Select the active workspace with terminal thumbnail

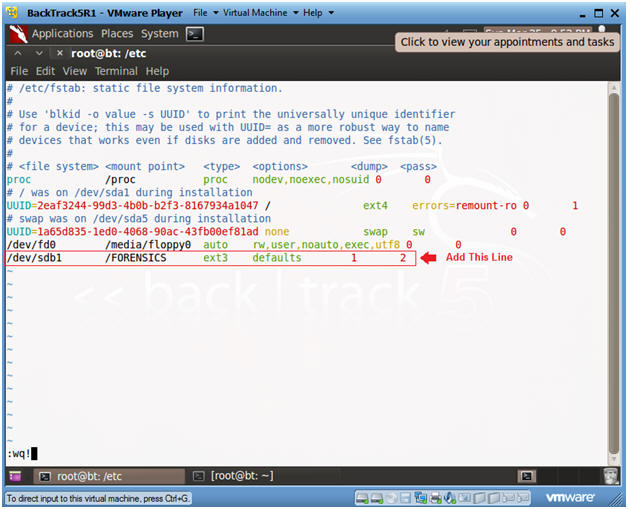[x=526, y=476]
